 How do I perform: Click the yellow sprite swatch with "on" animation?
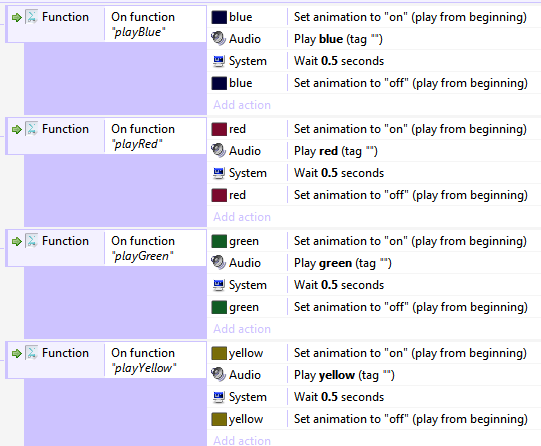[219, 353]
